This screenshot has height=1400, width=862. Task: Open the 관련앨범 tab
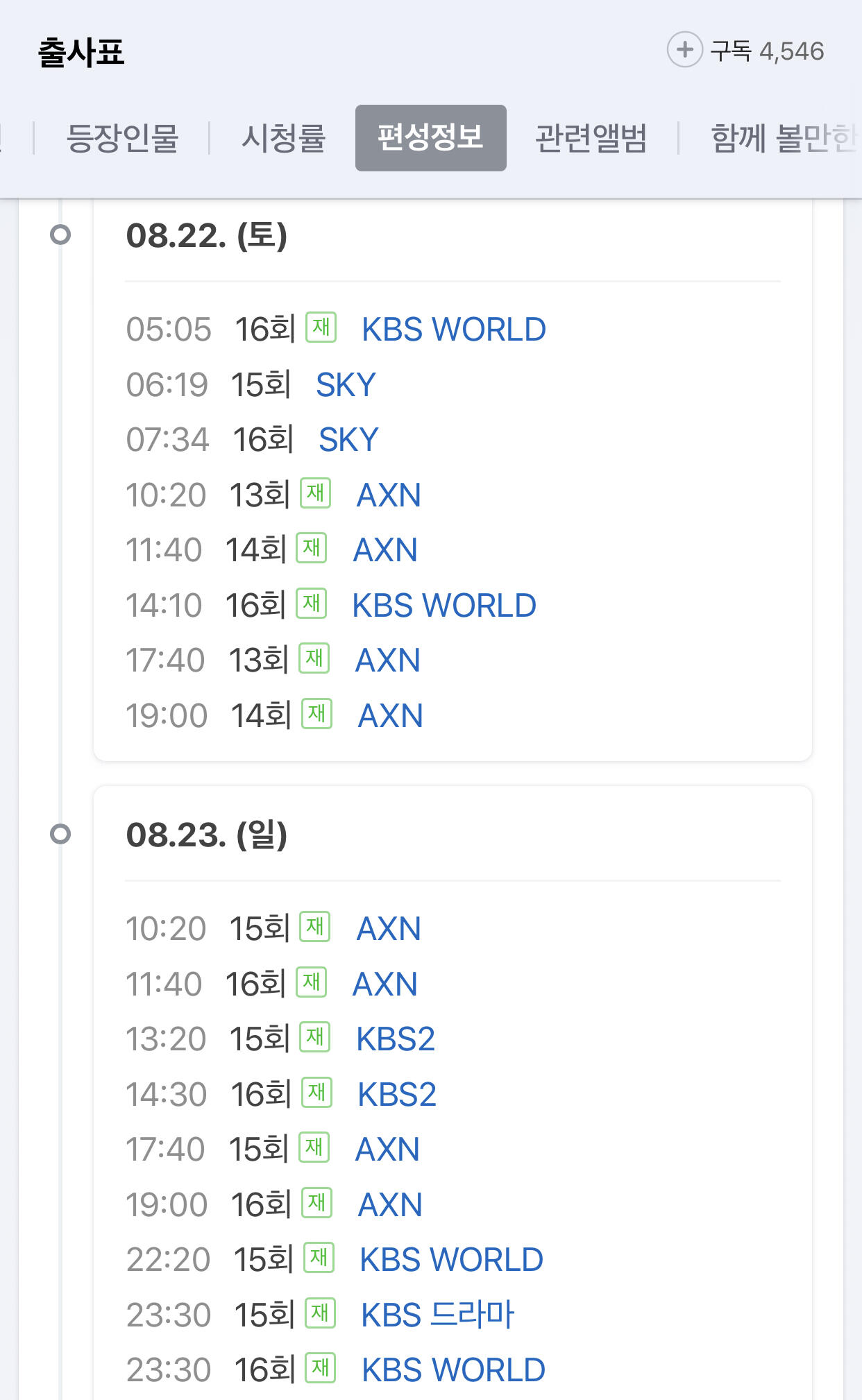[591, 137]
